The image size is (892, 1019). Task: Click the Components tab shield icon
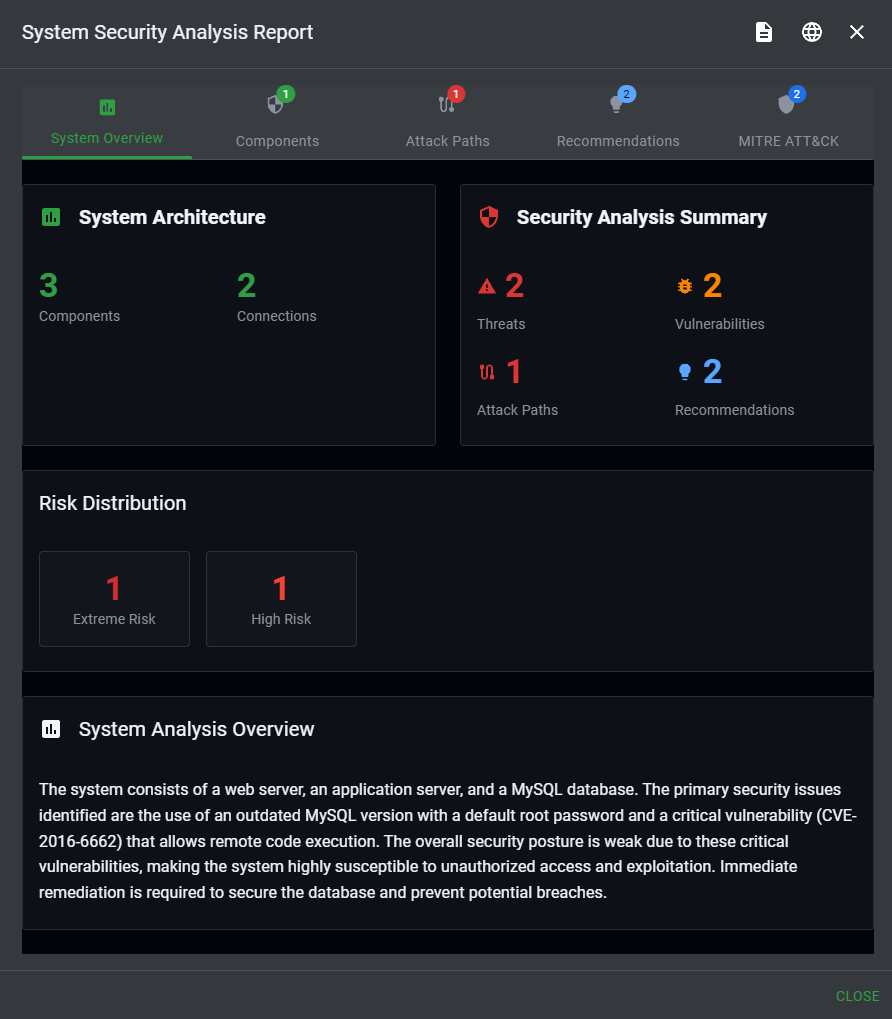pos(275,105)
